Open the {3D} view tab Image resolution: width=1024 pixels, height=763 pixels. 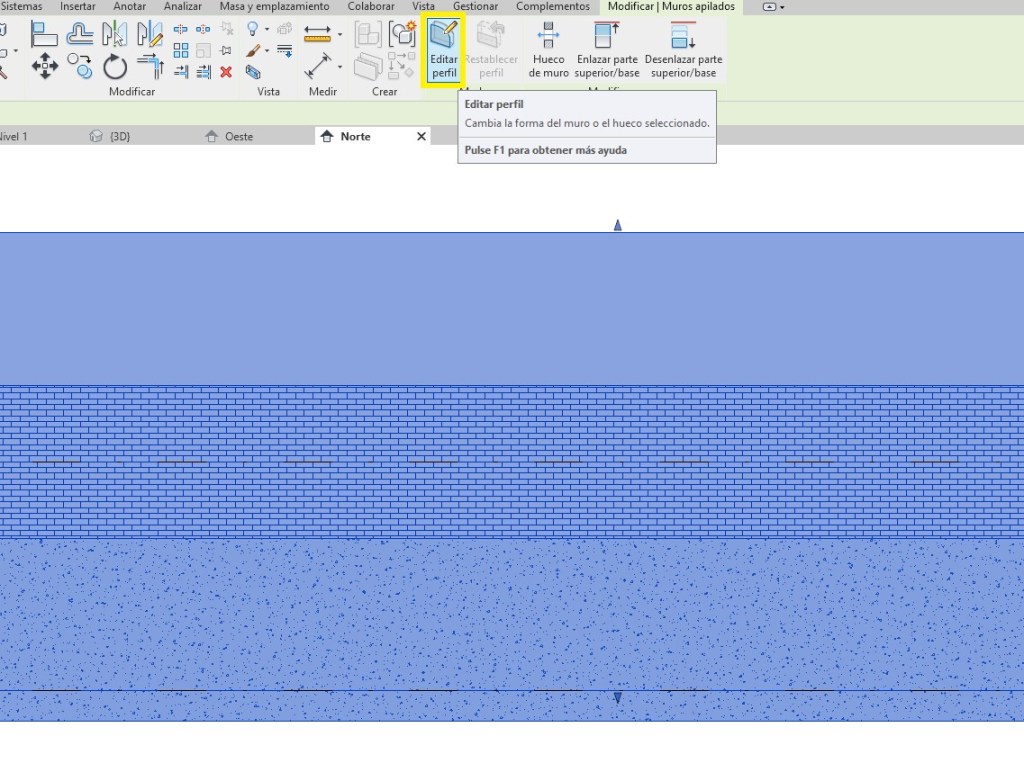pos(119,137)
